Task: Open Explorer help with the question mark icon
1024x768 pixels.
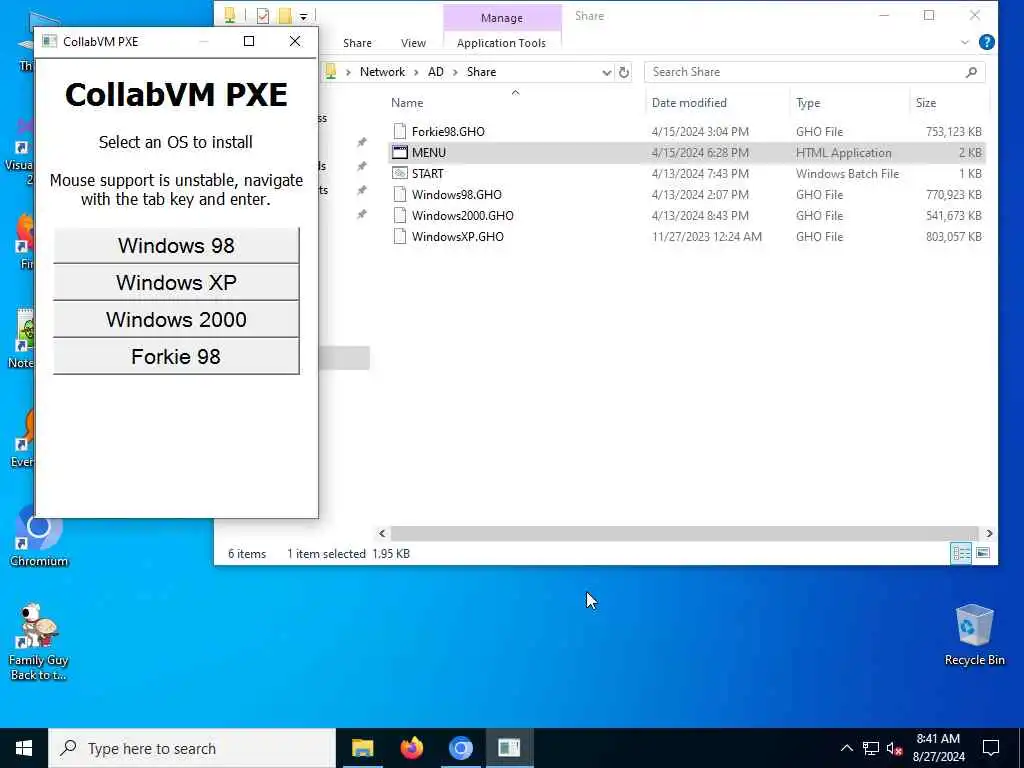Action: pyautogui.click(x=987, y=42)
